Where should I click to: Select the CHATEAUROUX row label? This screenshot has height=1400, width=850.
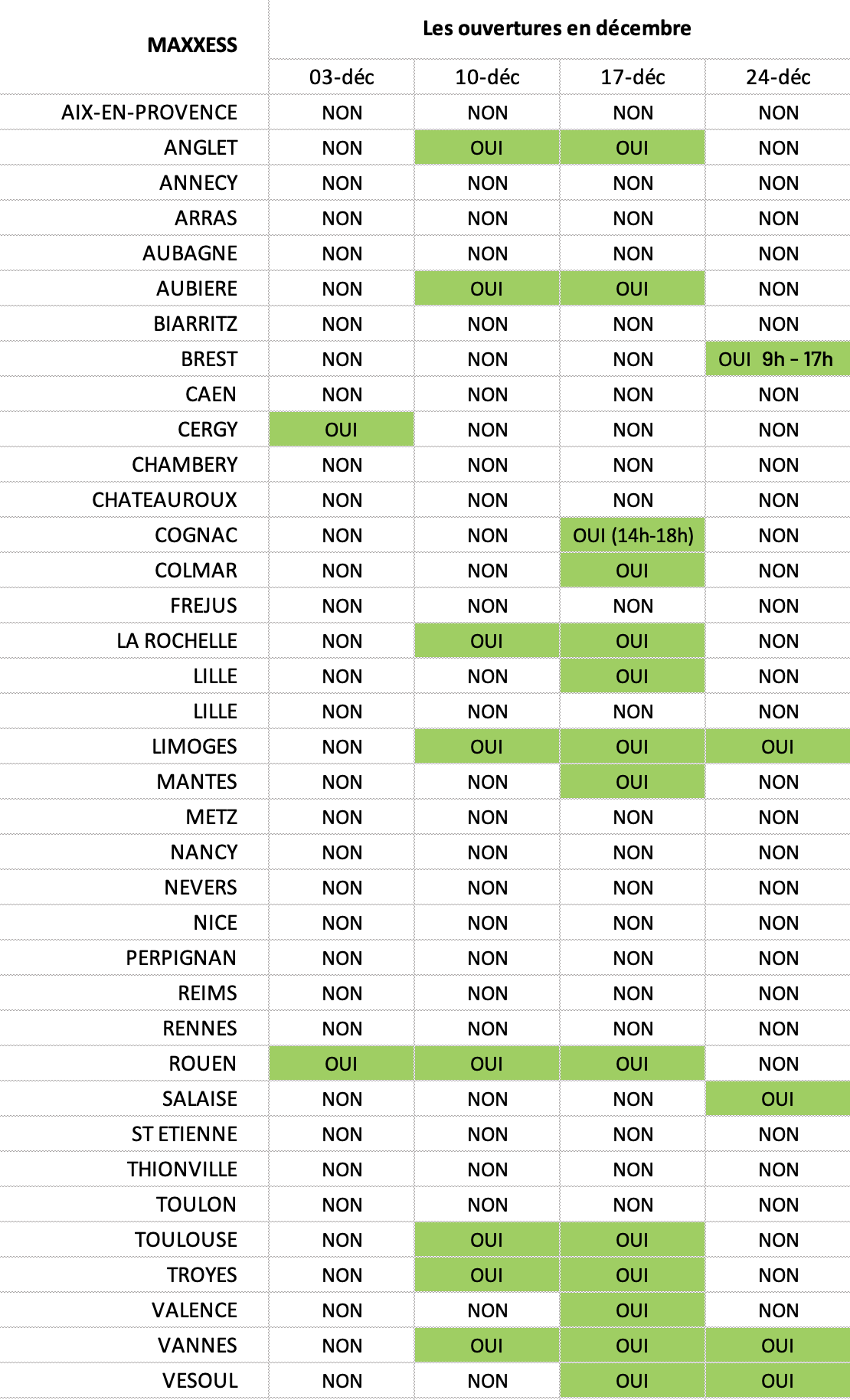tap(165, 500)
